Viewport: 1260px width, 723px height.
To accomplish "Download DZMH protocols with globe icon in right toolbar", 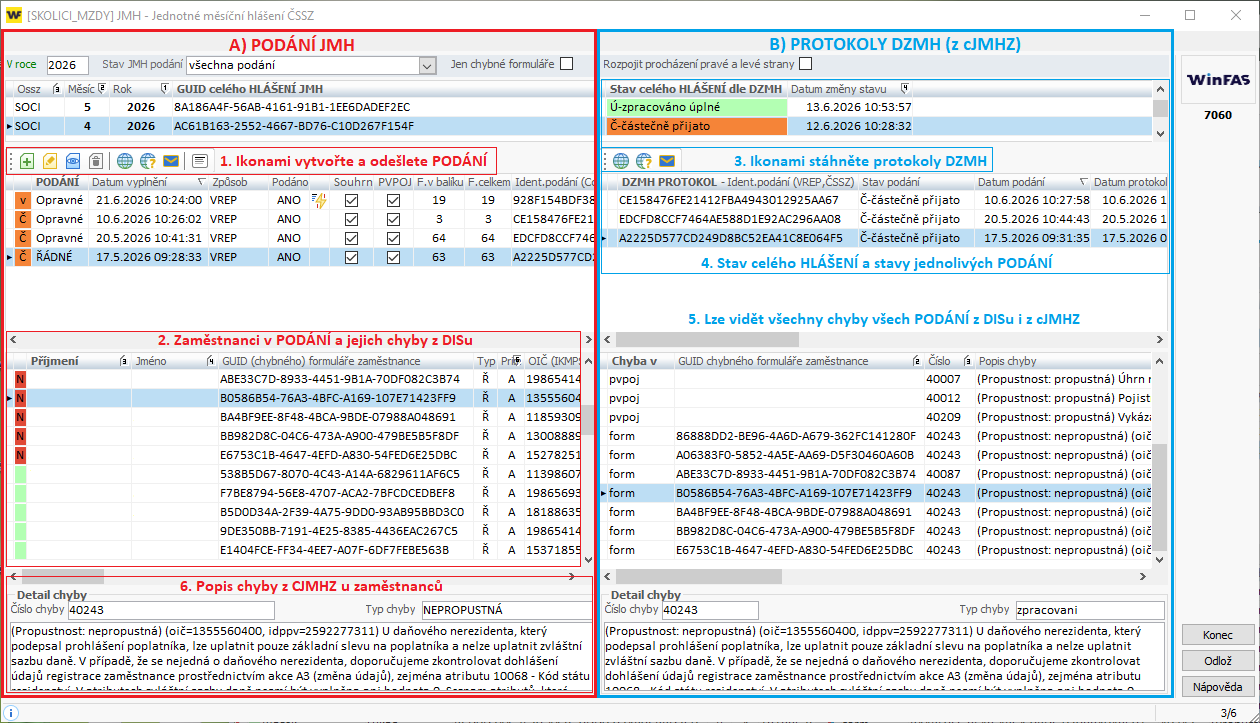I will (x=621, y=160).
